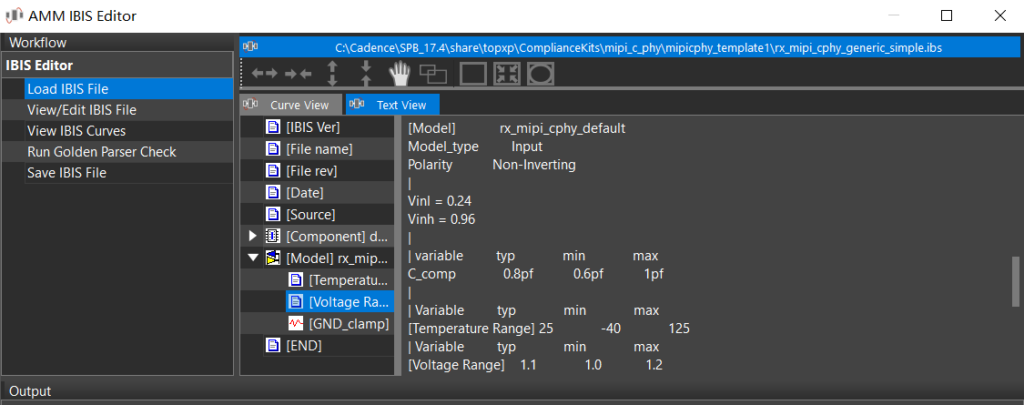The height and width of the screenshot is (405, 1024).
Task: Click the overlapping rectangles zoom-area icon
Action: click(433, 73)
